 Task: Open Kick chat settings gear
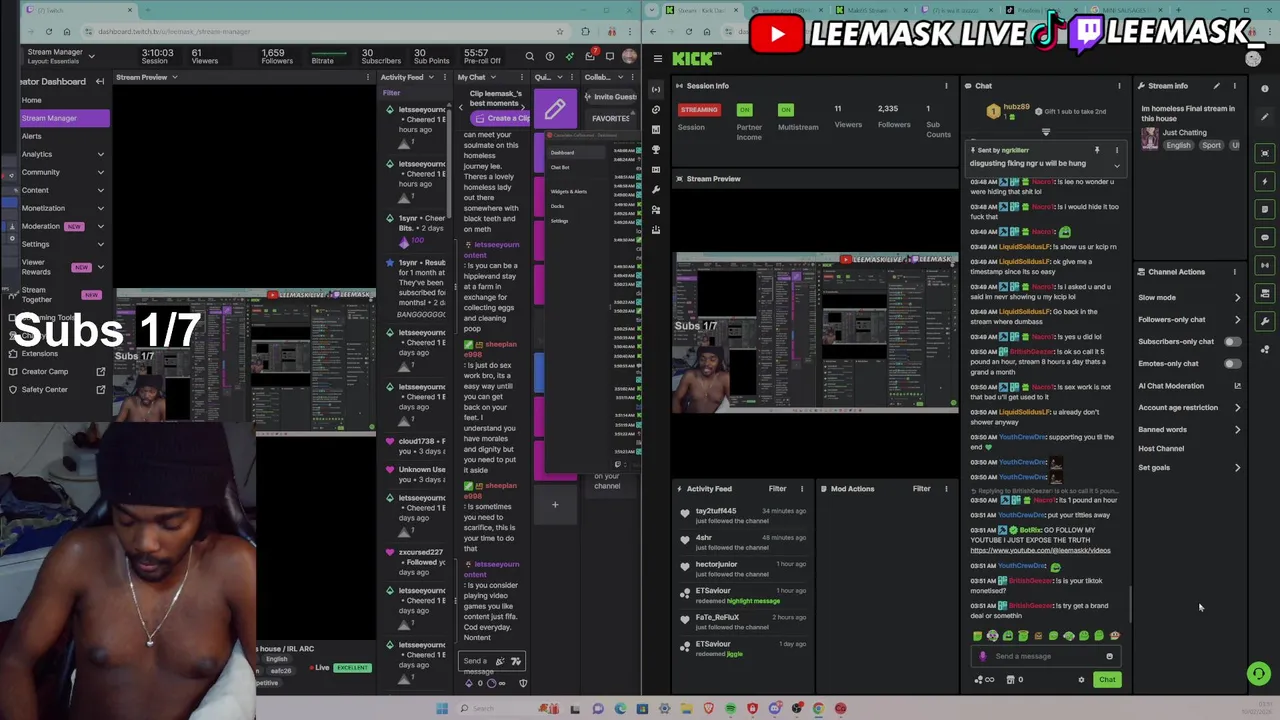1081,680
